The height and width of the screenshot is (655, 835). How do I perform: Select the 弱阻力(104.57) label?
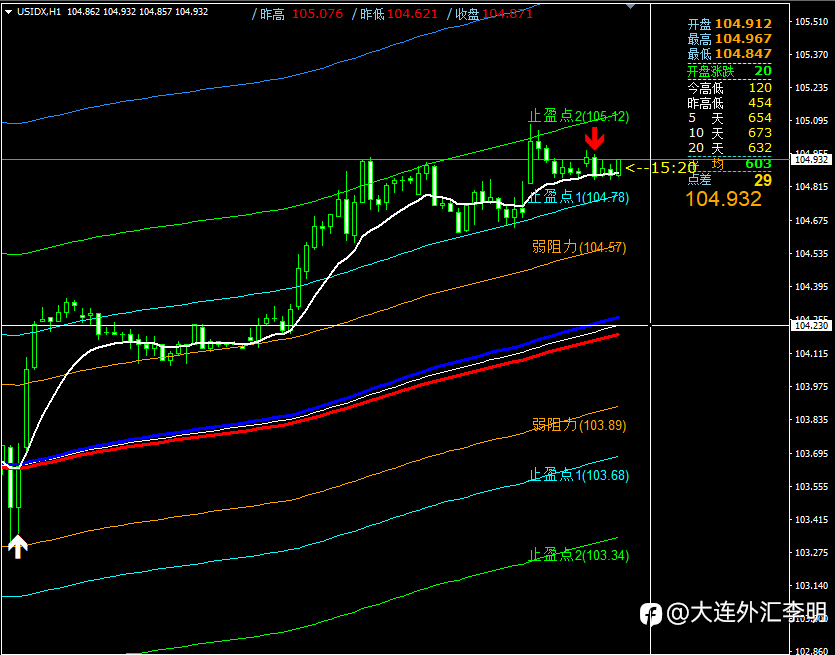[x=579, y=247]
